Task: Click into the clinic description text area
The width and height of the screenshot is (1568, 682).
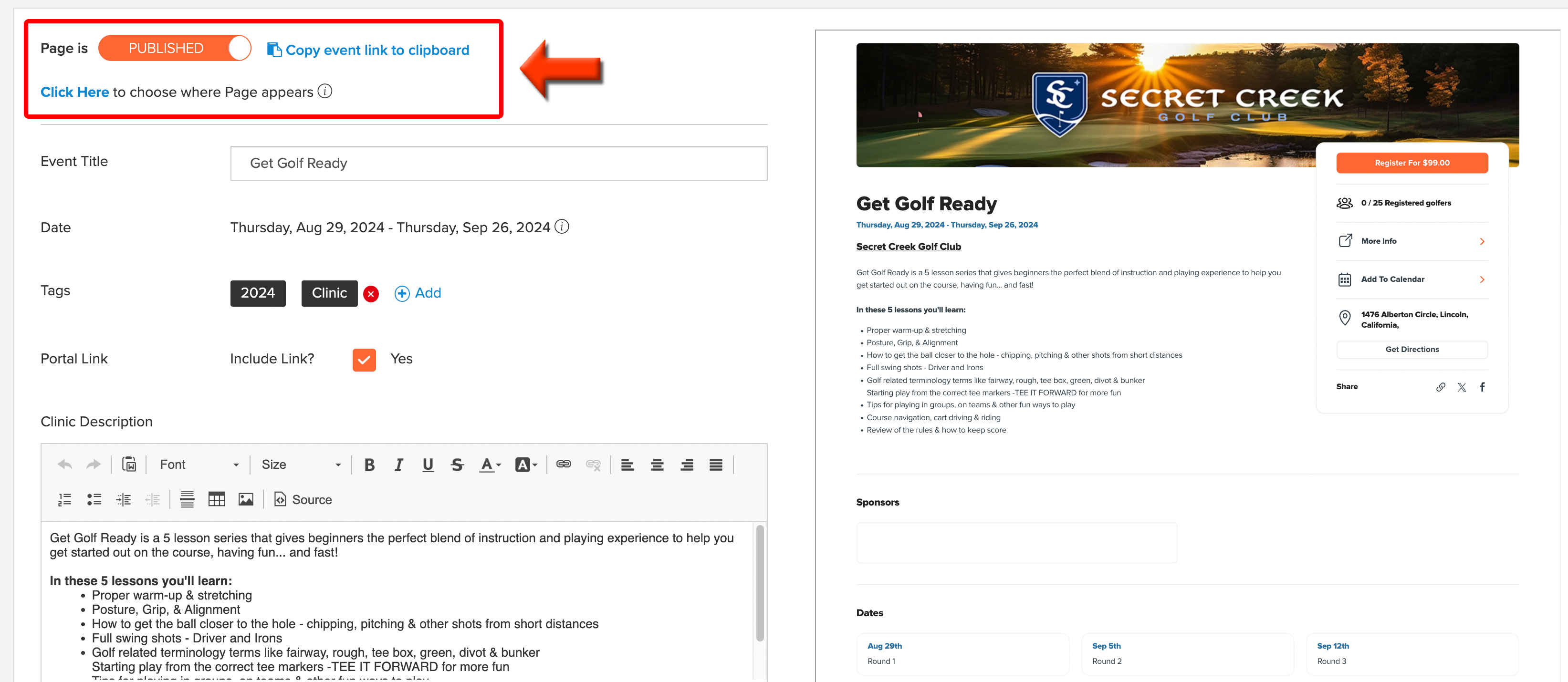Action: point(397,602)
